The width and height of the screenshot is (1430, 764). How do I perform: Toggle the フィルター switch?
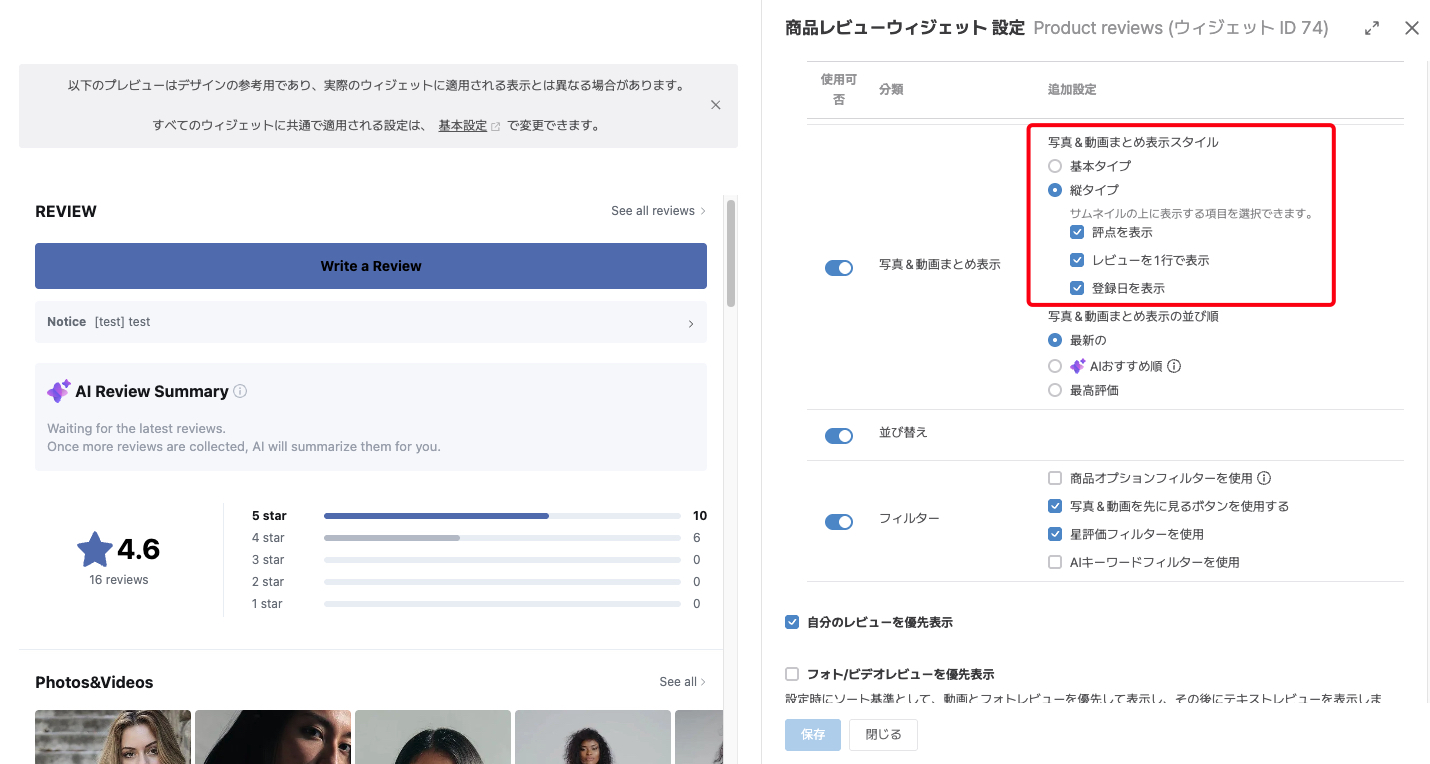click(839, 522)
